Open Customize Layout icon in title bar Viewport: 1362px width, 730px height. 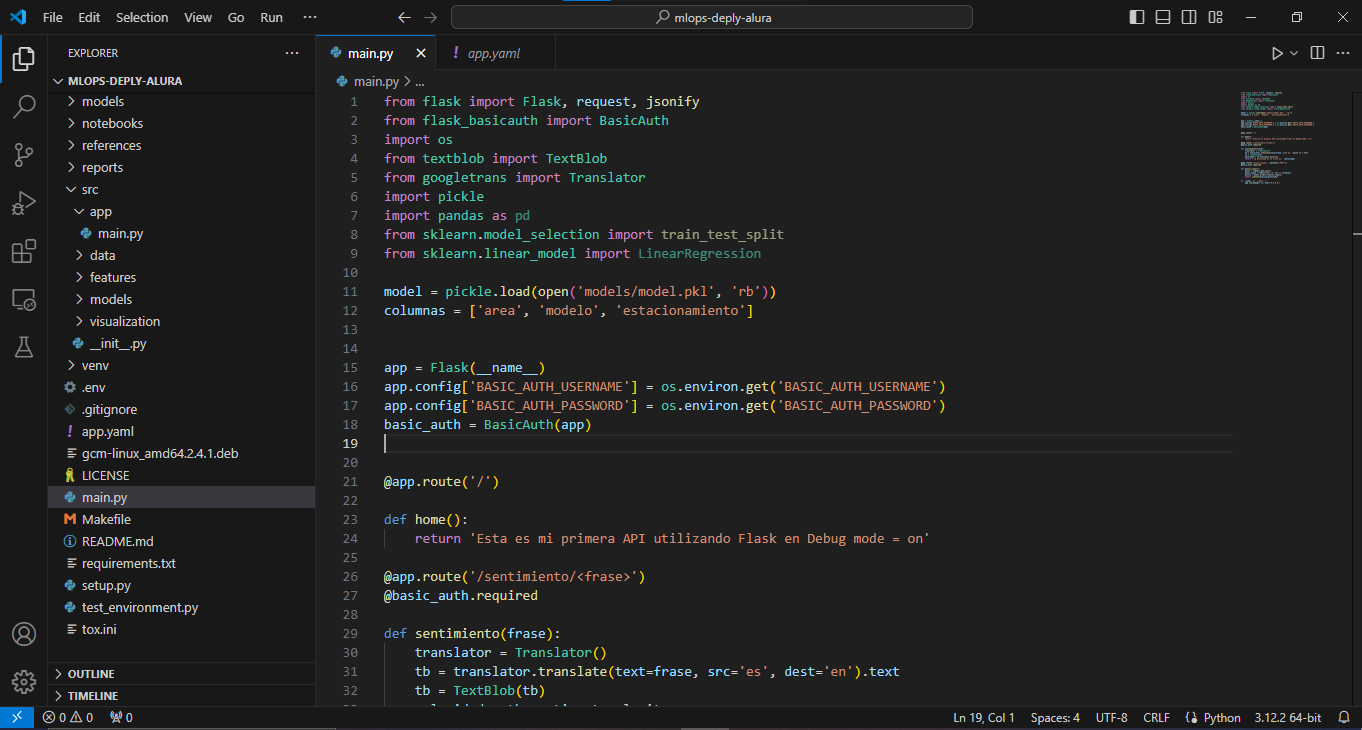[1215, 17]
